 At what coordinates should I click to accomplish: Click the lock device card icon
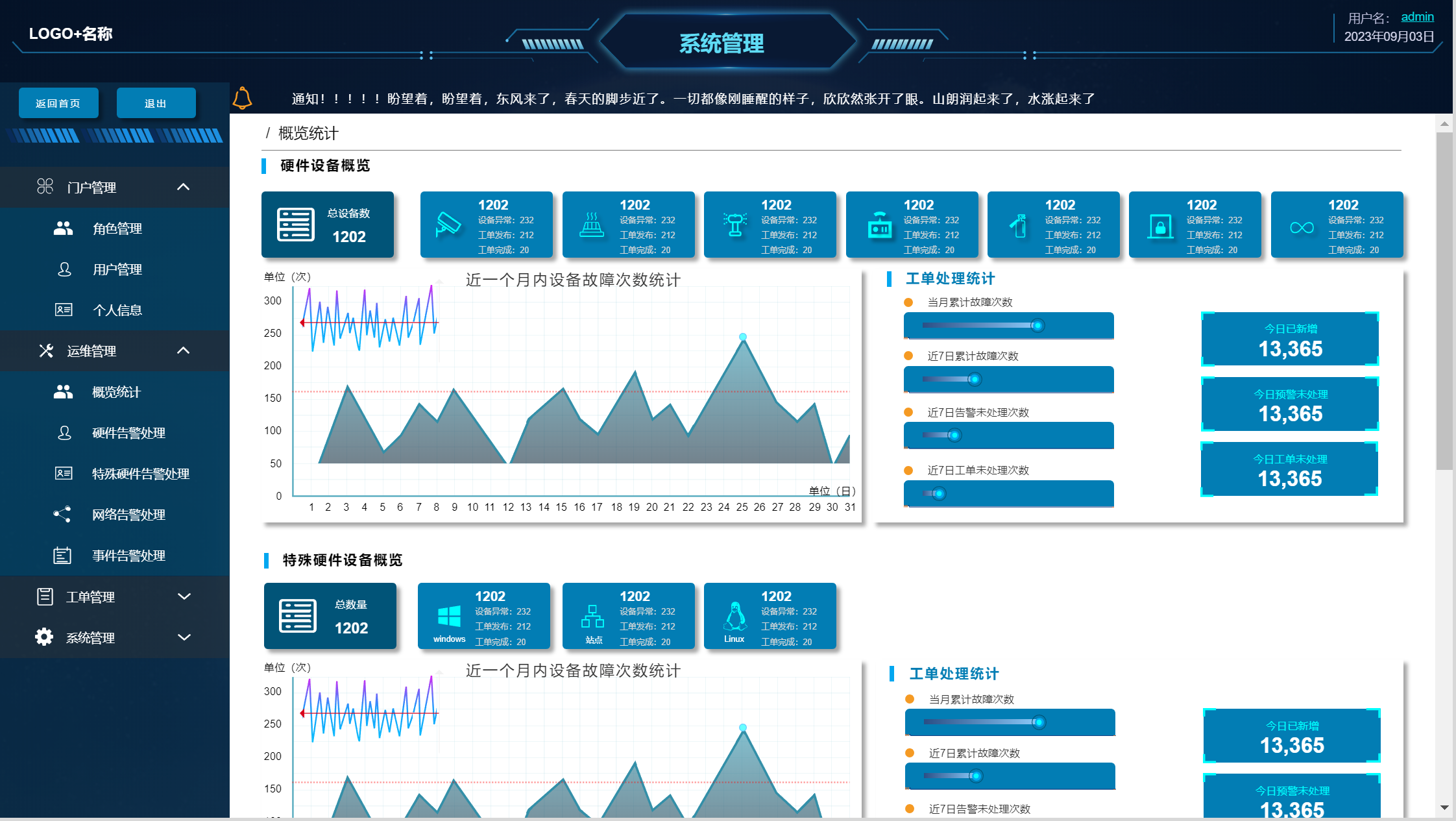point(1160,227)
